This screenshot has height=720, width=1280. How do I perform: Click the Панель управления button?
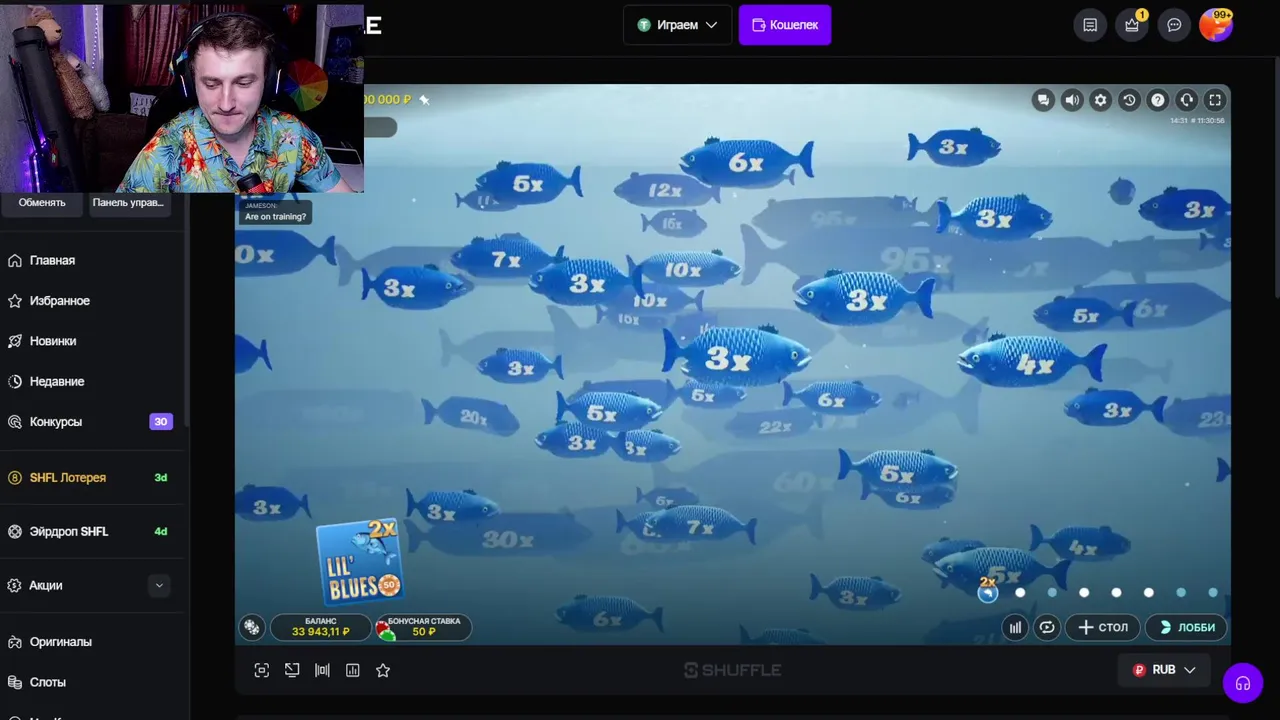[x=127, y=202]
